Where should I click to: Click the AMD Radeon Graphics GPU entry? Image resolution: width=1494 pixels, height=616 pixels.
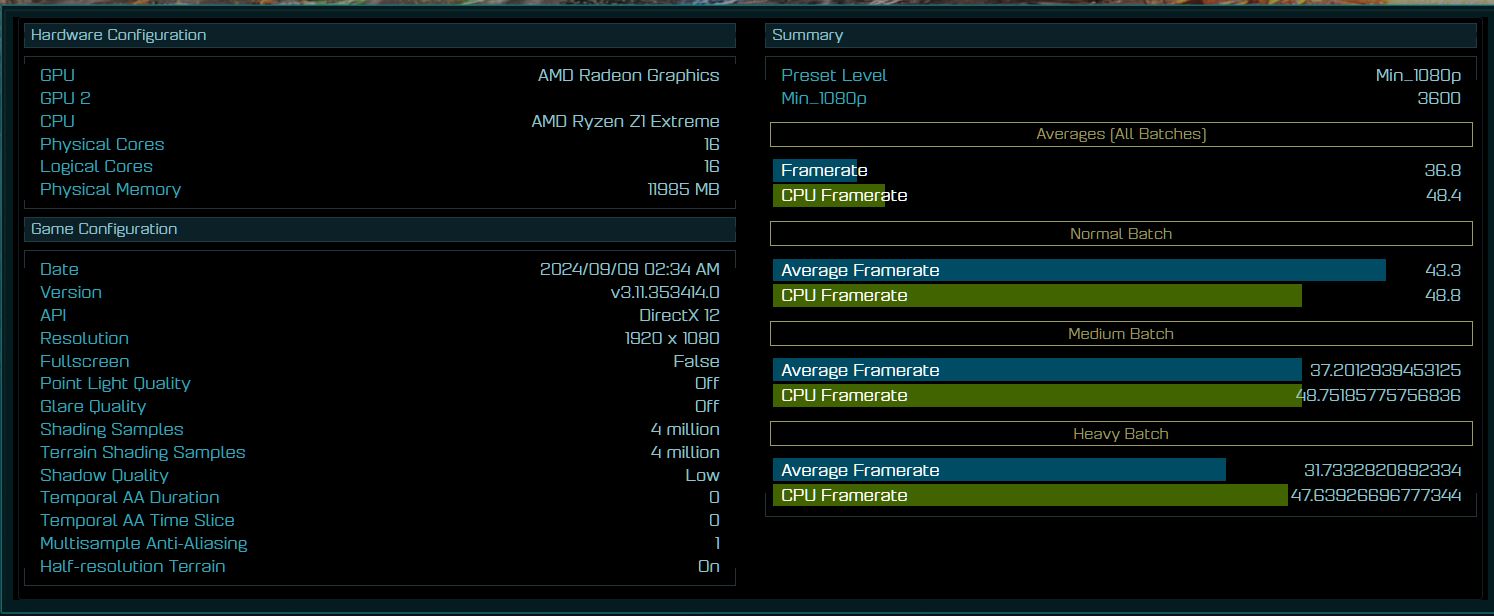tap(628, 75)
